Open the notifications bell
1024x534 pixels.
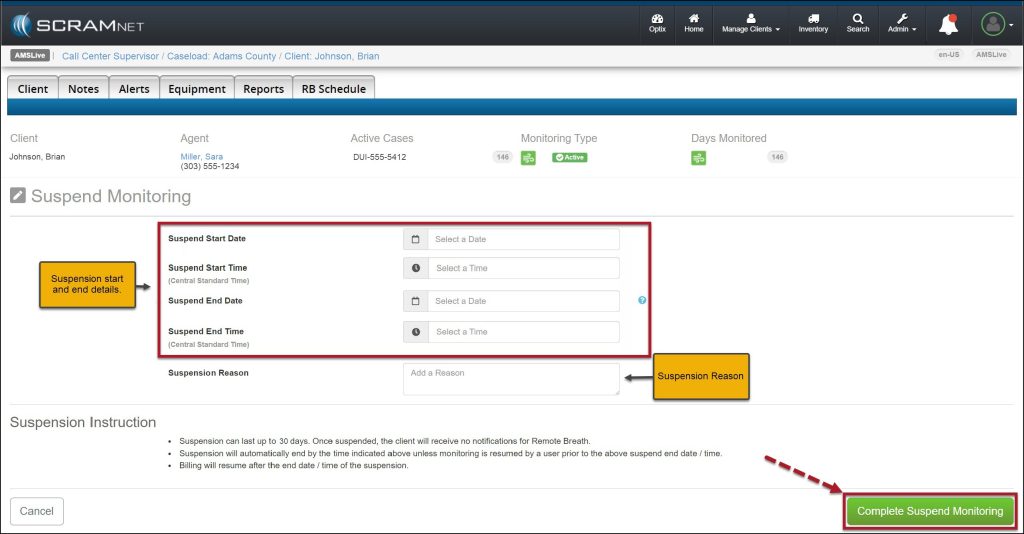pos(947,24)
